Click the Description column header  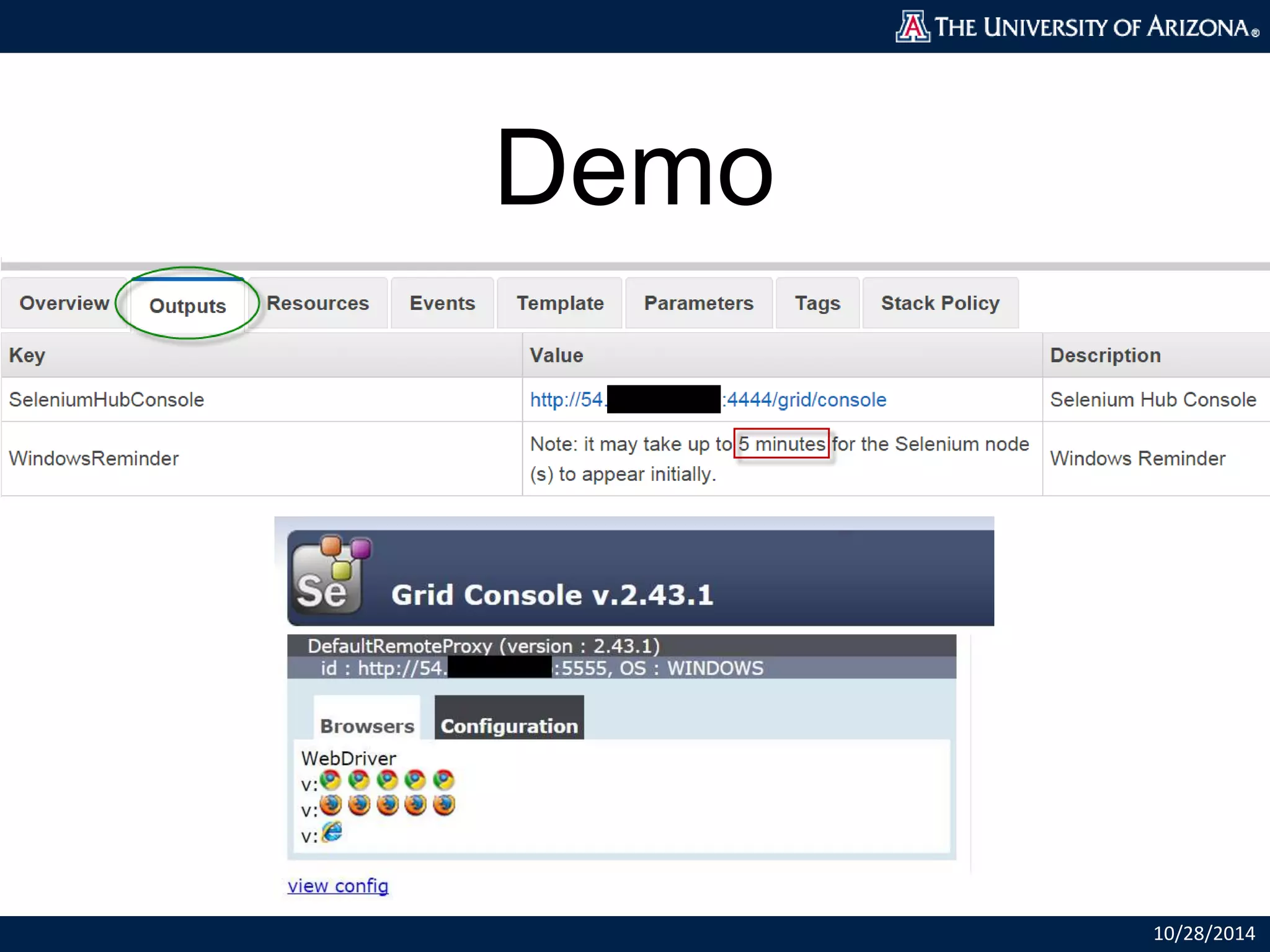pos(1157,355)
